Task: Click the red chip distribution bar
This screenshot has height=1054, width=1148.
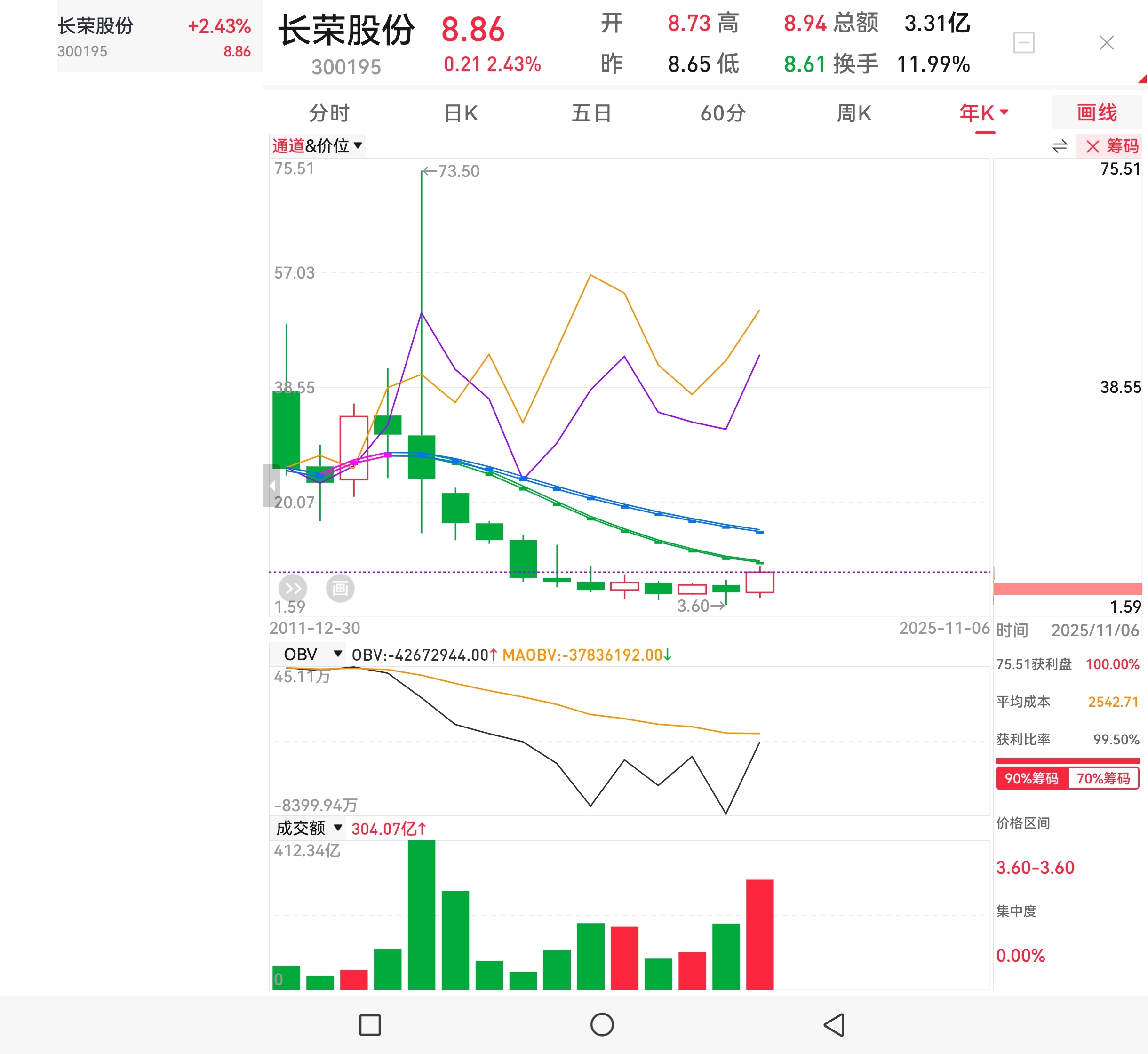Action: pyautogui.click(x=1067, y=589)
